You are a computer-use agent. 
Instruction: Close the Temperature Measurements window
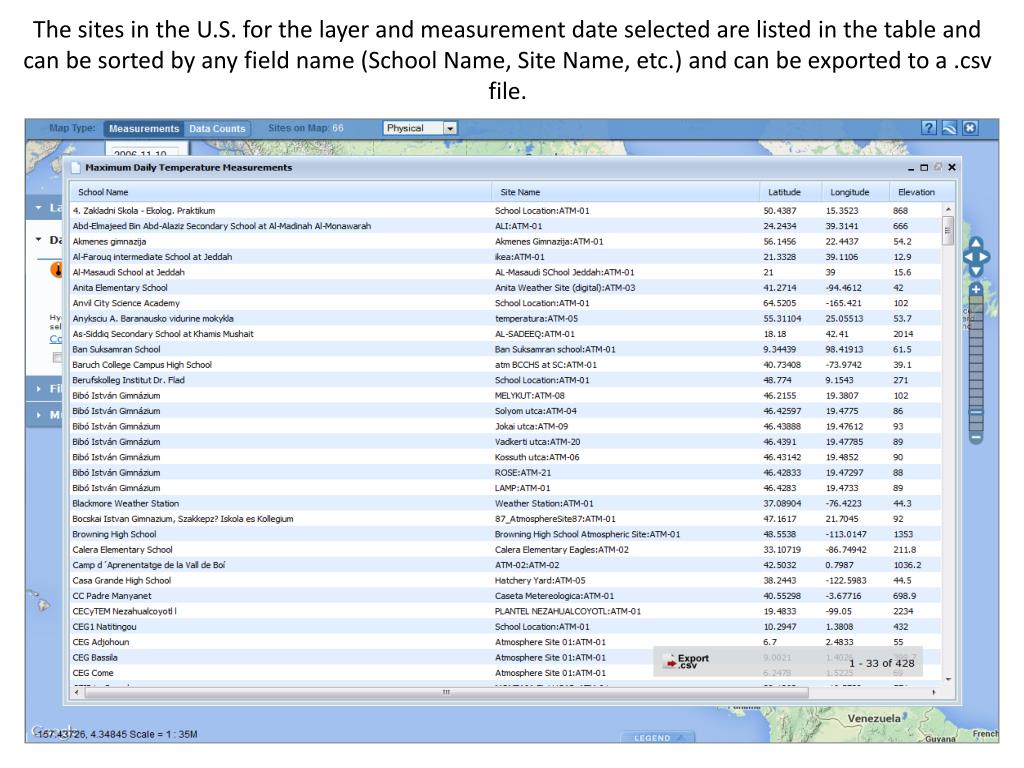click(x=952, y=168)
